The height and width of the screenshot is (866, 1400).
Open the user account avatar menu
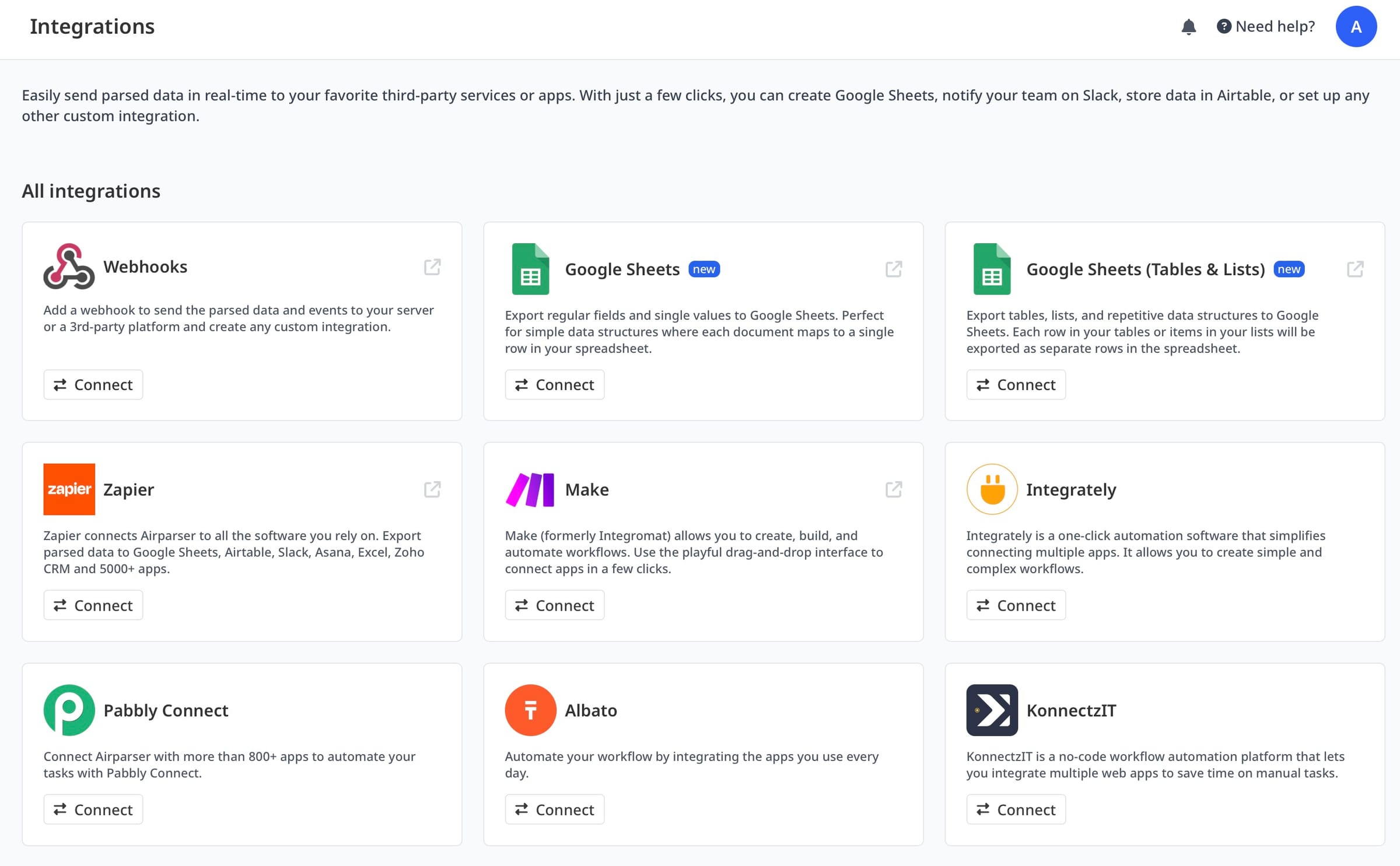[1356, 26]
